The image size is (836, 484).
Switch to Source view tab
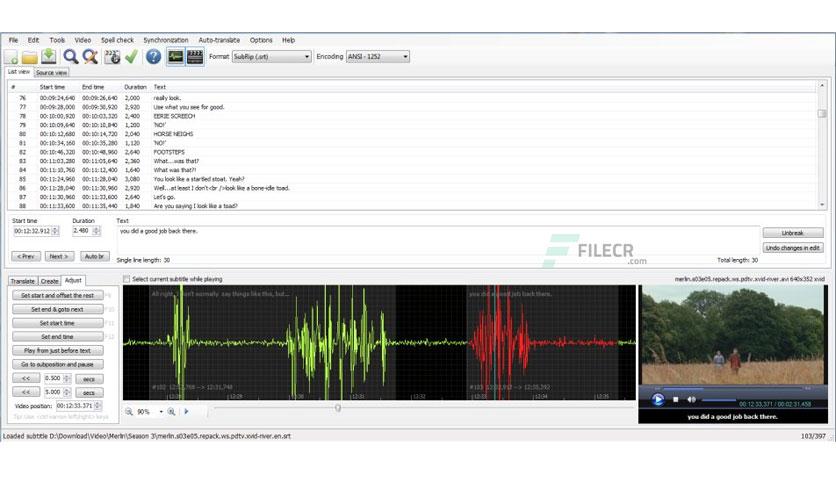(52, 72)
